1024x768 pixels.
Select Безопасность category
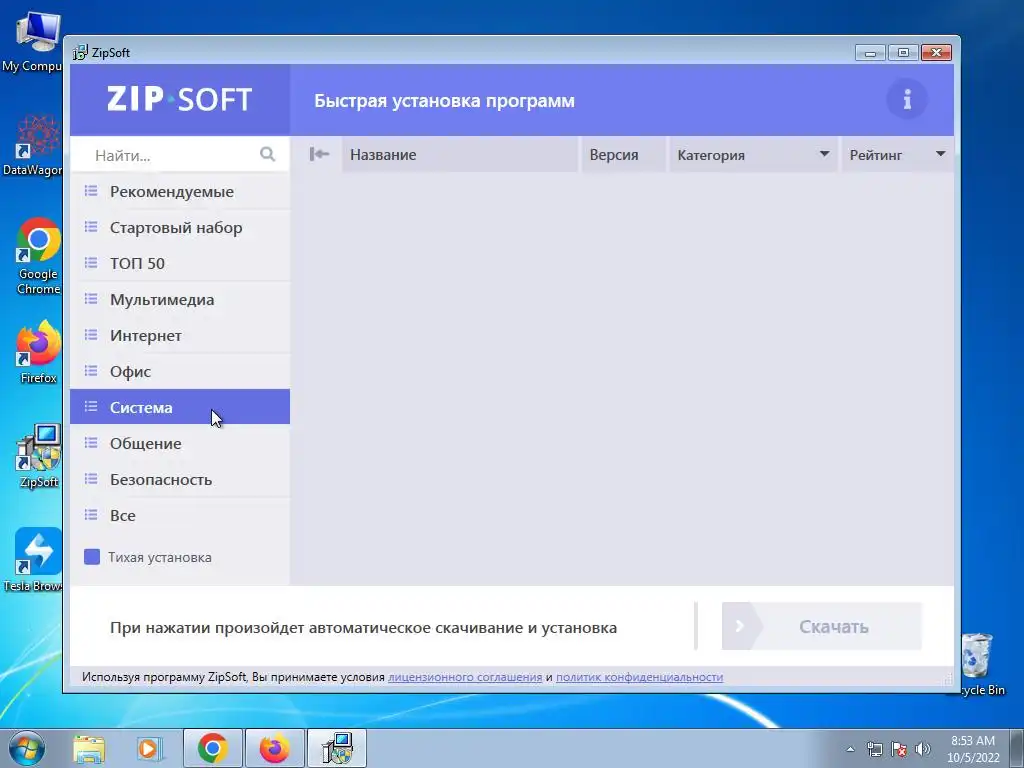180,479
